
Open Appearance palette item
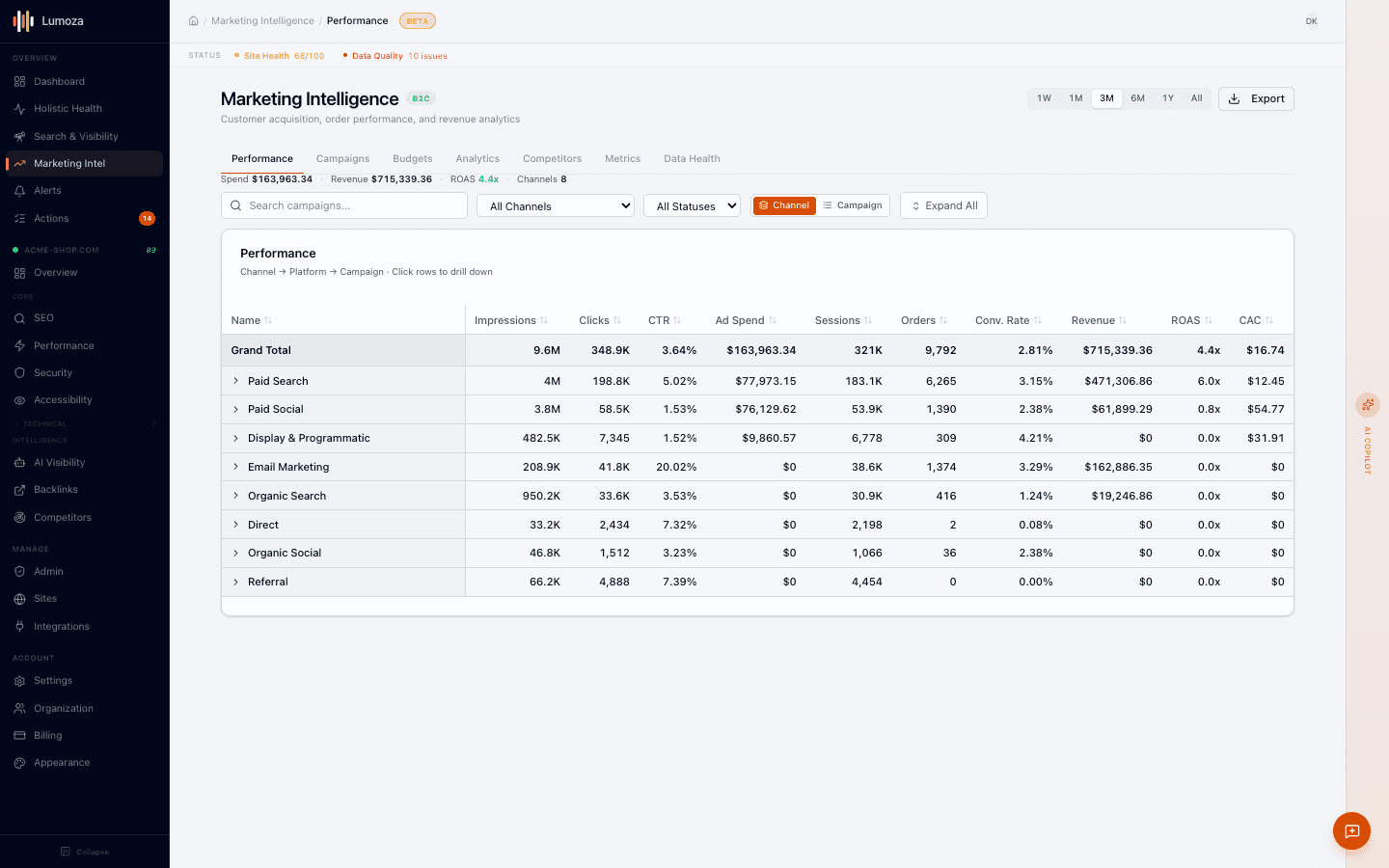pyautogui.click(x=84, y=763)
